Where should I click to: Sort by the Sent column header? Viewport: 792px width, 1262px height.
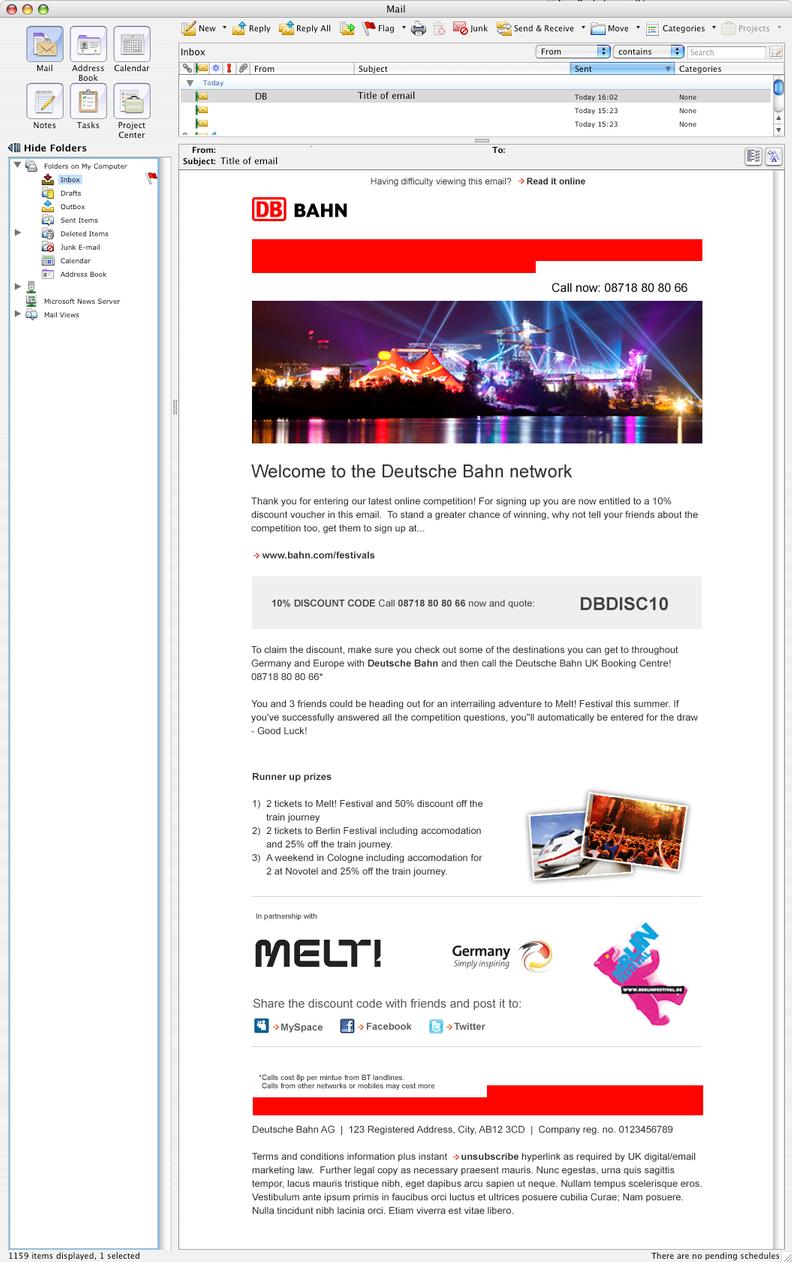click(622, 69)
